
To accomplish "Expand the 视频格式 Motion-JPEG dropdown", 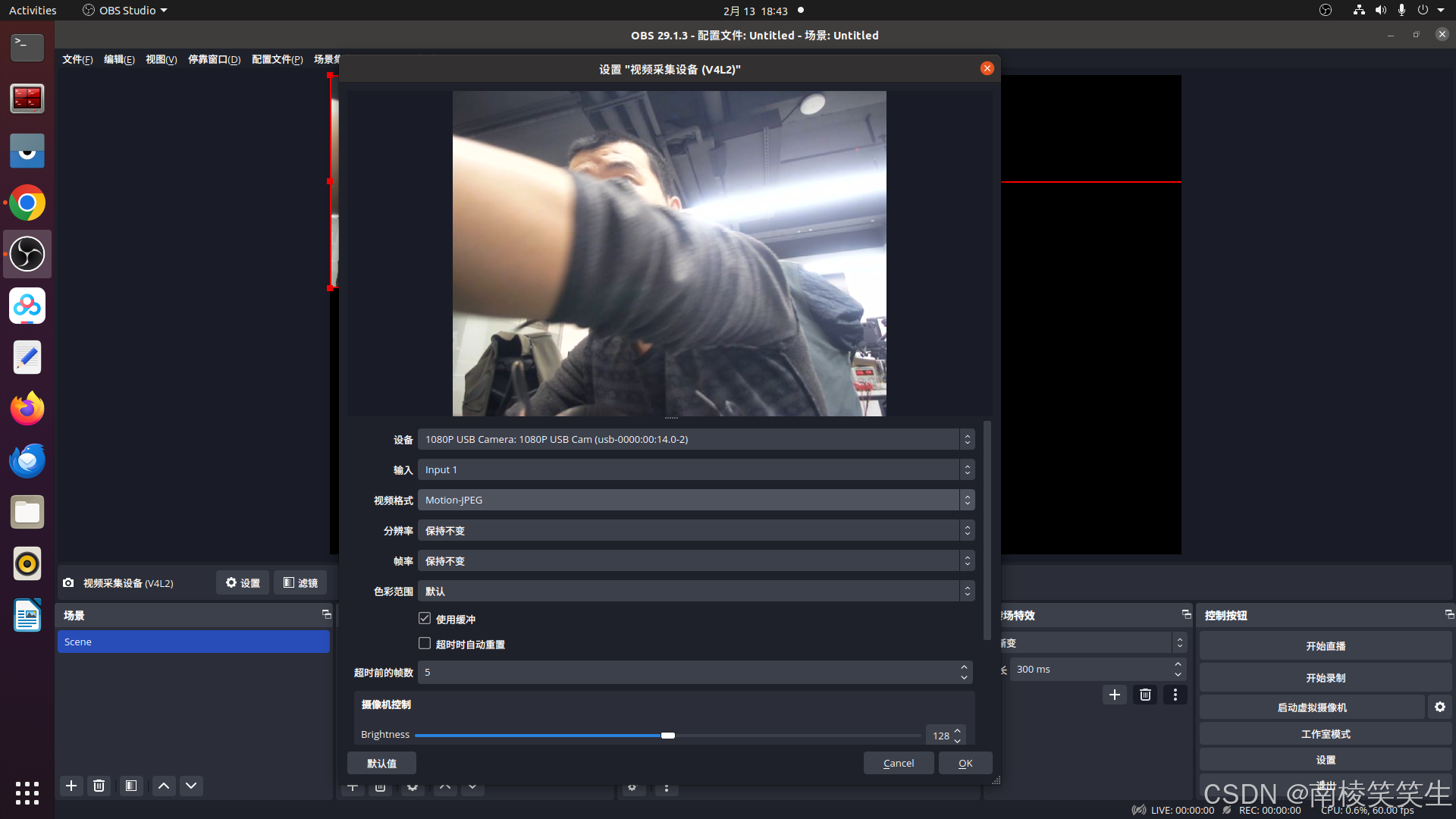I will tap(695, 500).
